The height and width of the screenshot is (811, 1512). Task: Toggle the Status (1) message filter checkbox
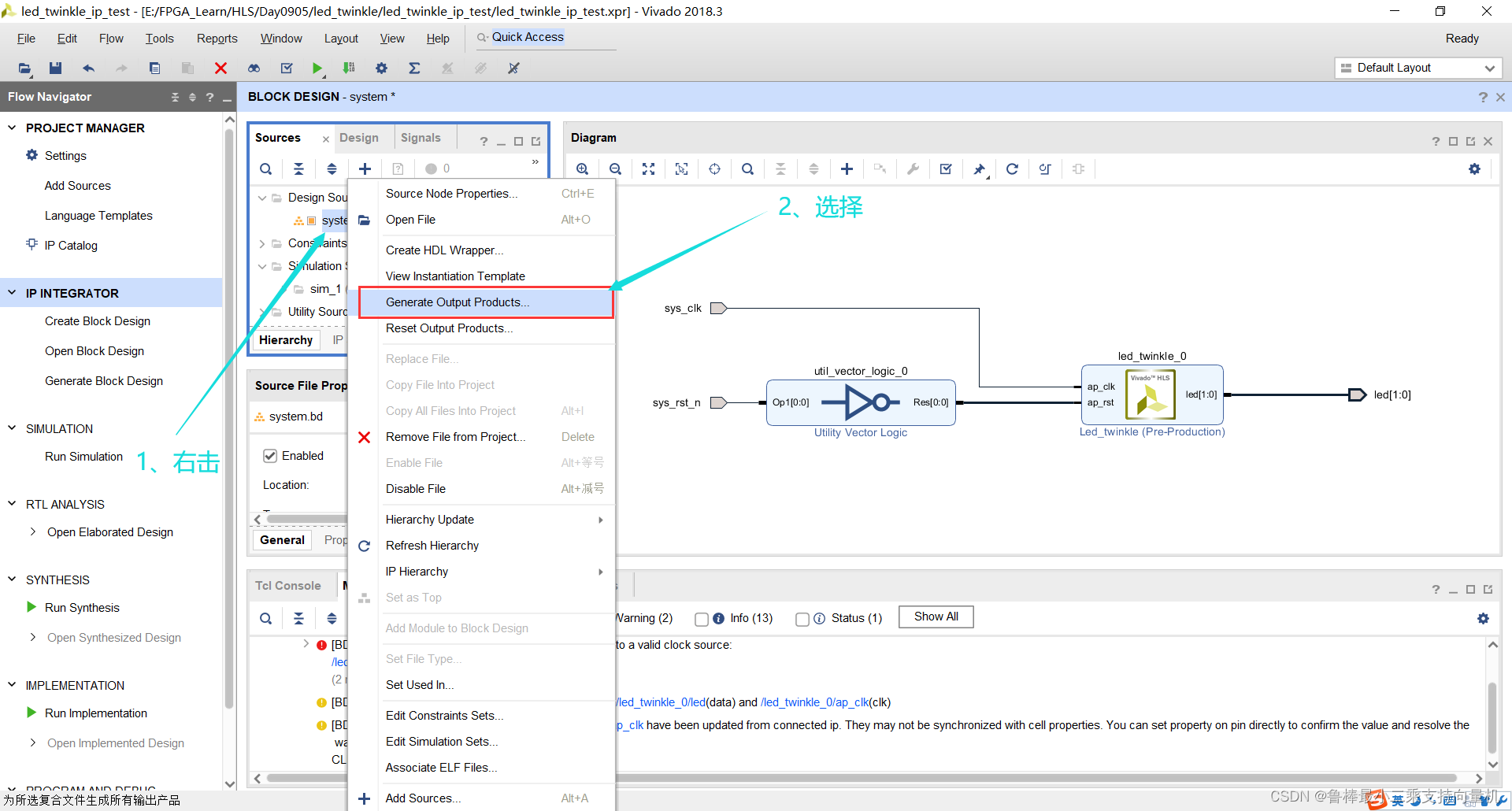pos(802,619)
